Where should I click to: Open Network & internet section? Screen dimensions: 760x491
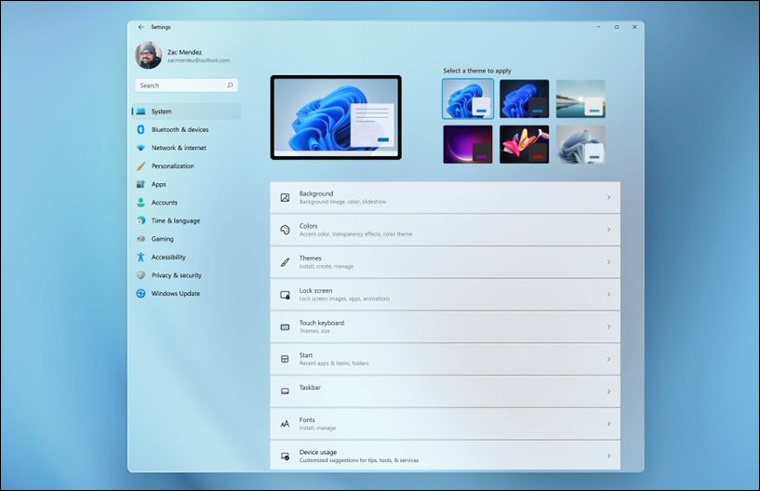pyautogui.click(x=186, y=148)
